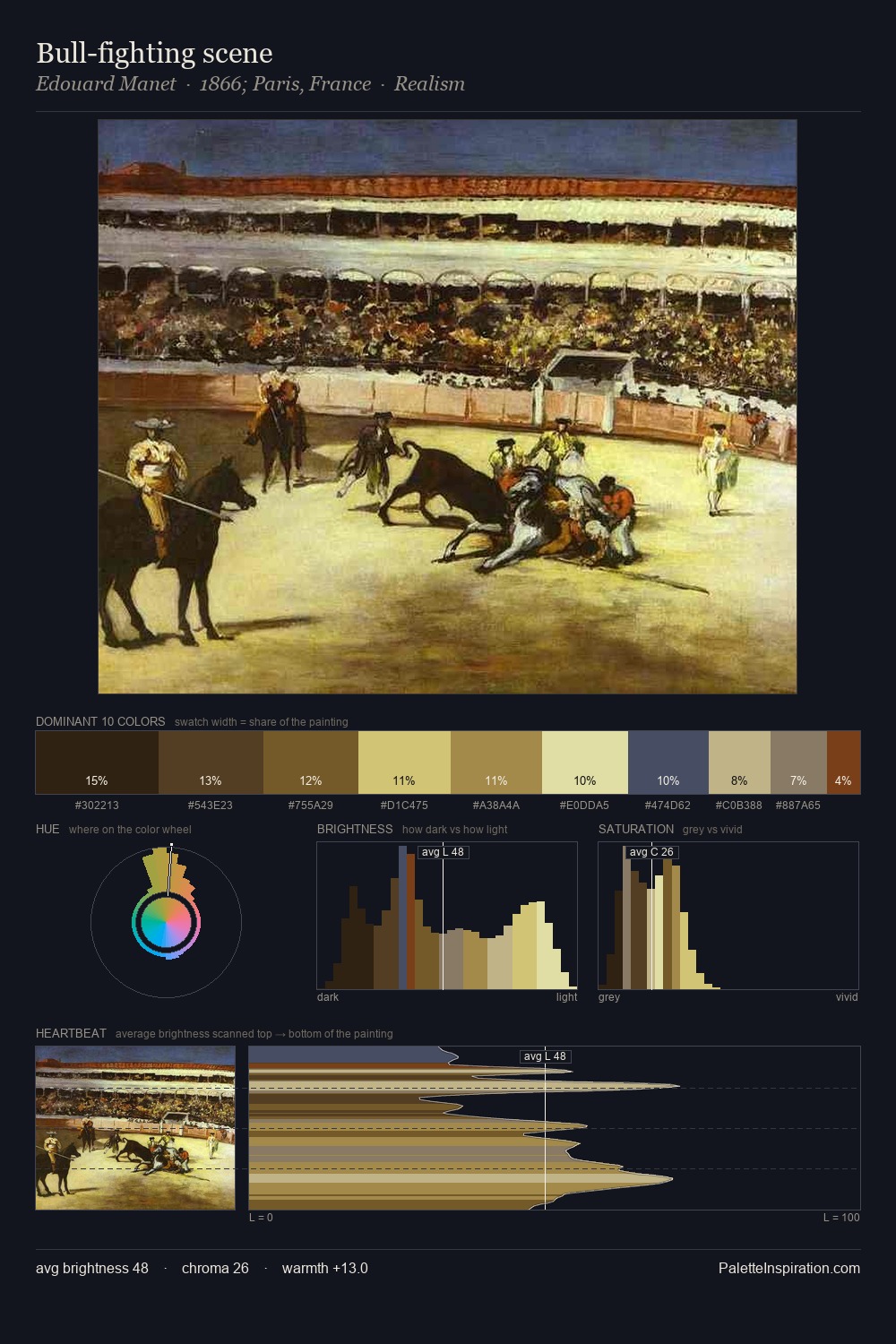Click the saturation histogram chart

click(x=728, y=916)
